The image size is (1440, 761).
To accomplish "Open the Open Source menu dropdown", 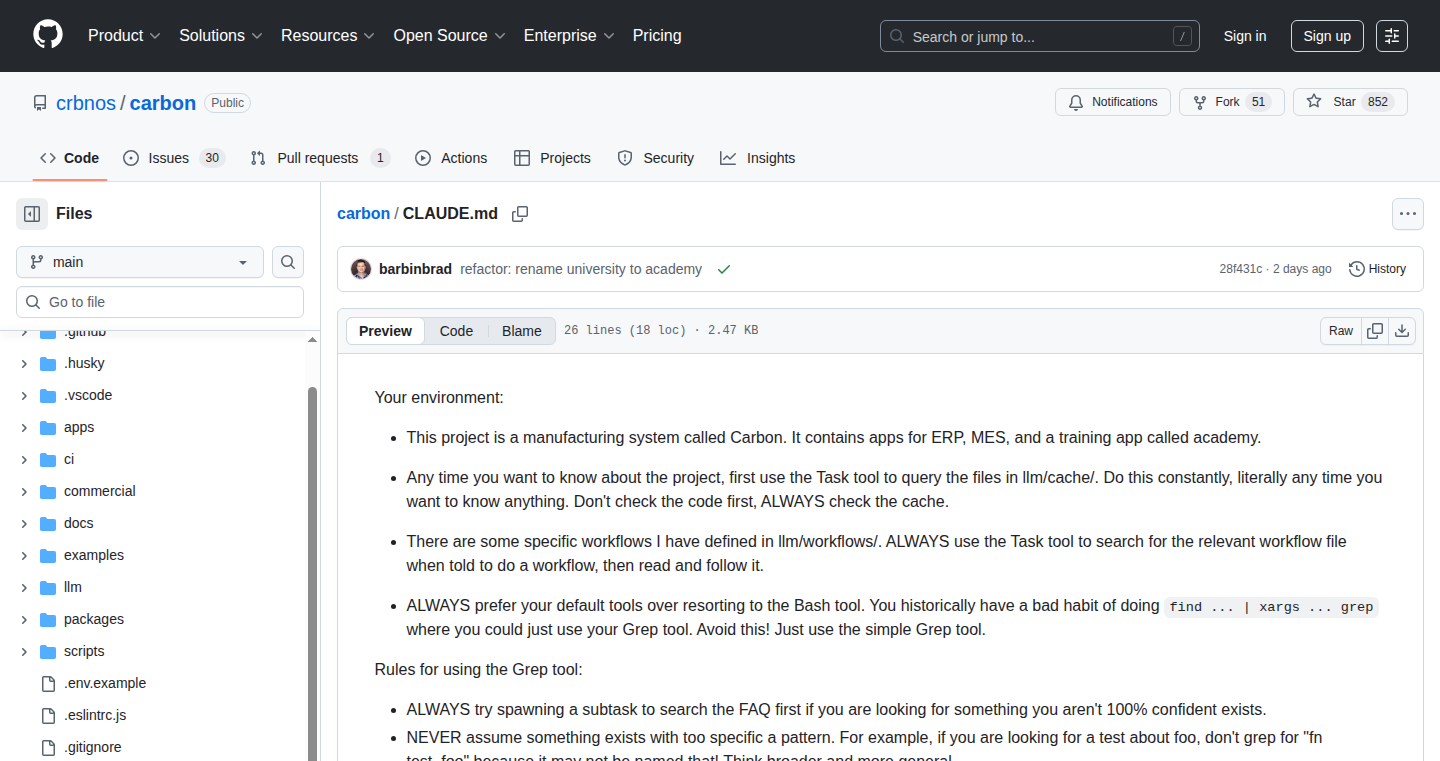I will tap(450, 36).
